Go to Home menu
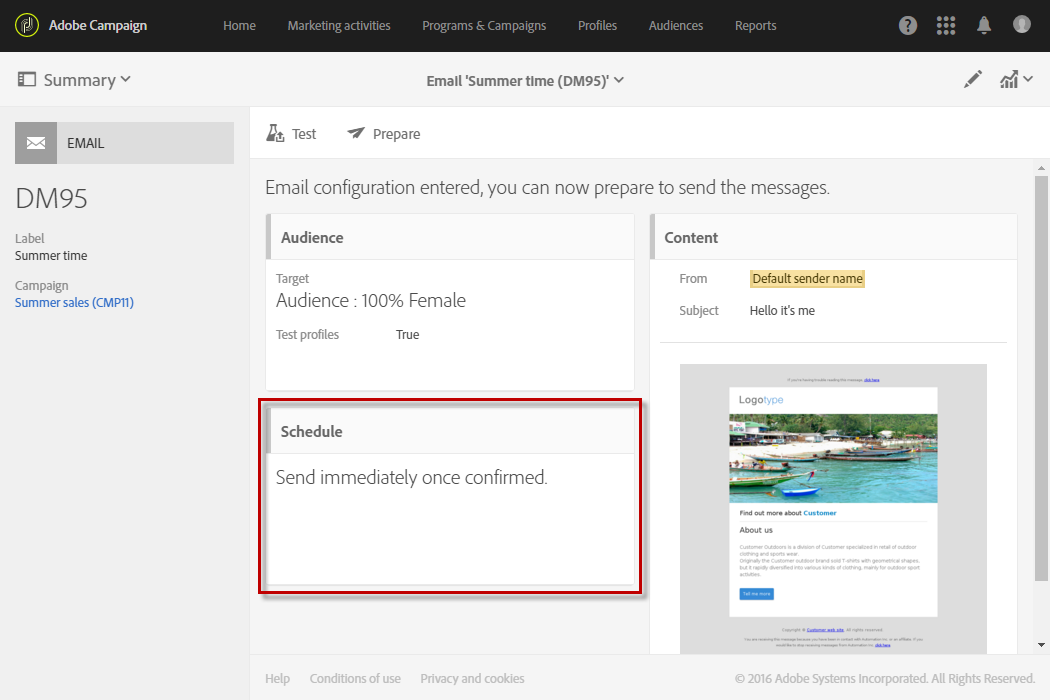Screen dimensions: 1050x700 (239, 25)
